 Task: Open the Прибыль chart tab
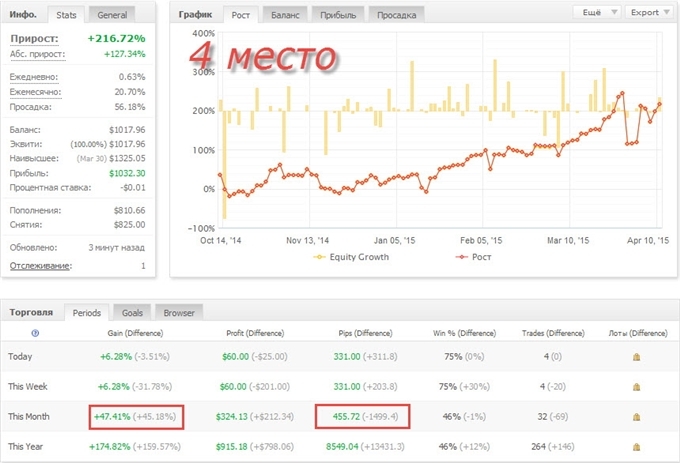click(338, 15)
